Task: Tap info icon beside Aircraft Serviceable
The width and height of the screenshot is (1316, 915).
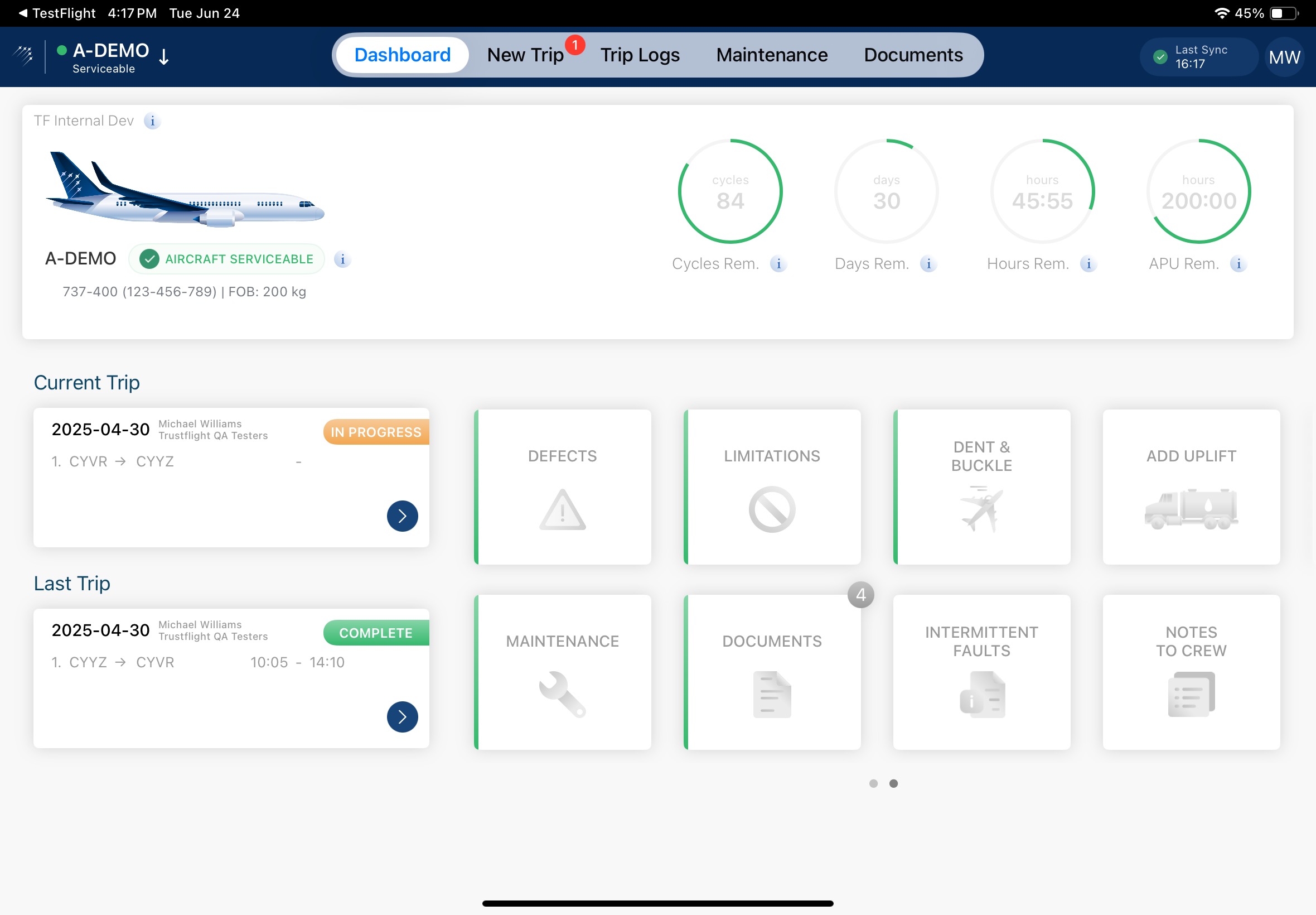Action: click(x=342, y=259)
